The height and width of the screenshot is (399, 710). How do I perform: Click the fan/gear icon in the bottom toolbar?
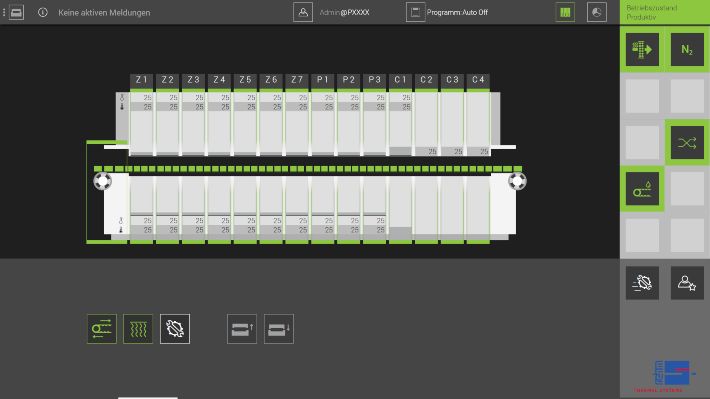[175, 329]
